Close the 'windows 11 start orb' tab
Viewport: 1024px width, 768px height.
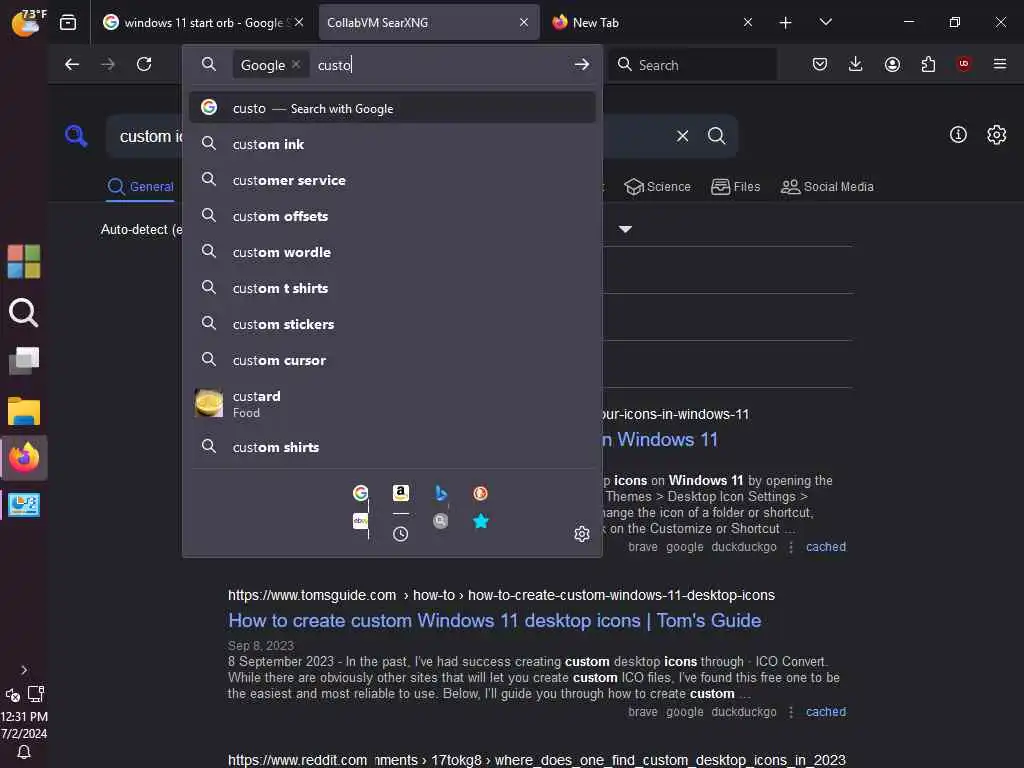(x=299, y=22)
